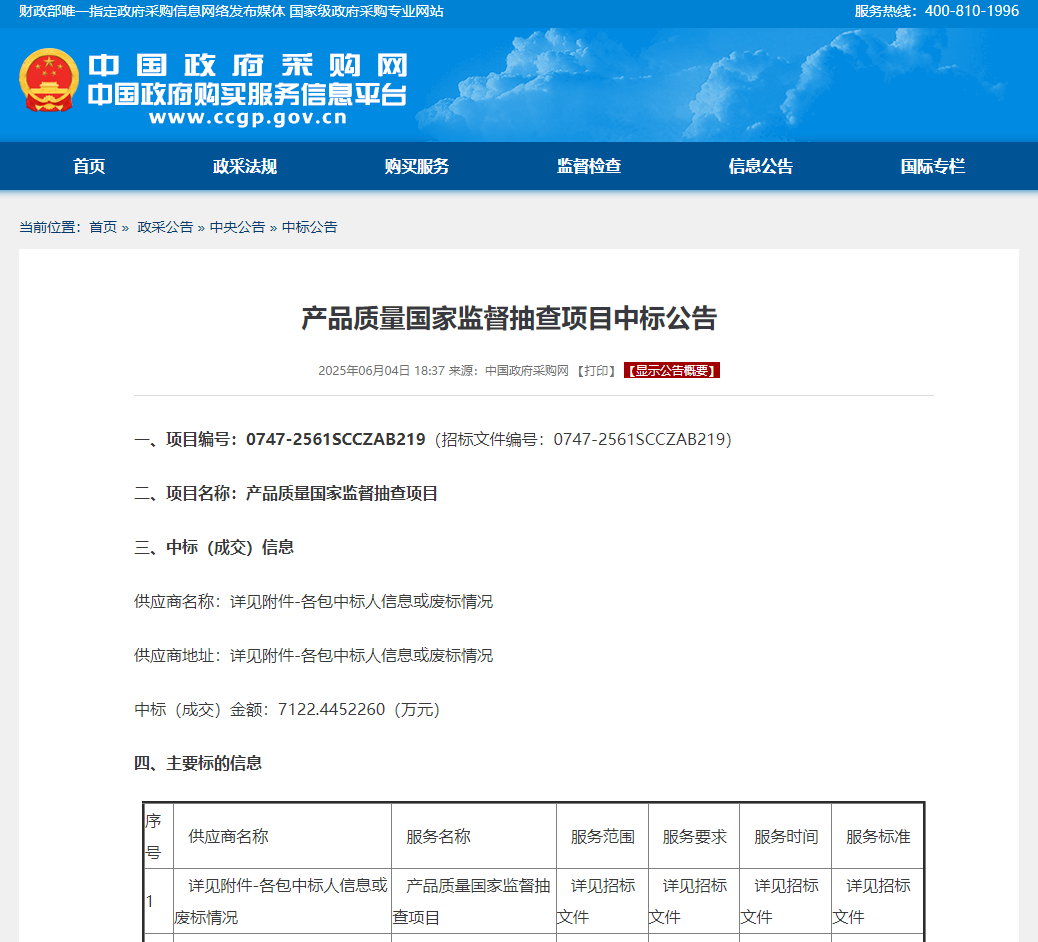
Task: Open the 信息公告 navigation menu item
Action: (x=761, y=166)
